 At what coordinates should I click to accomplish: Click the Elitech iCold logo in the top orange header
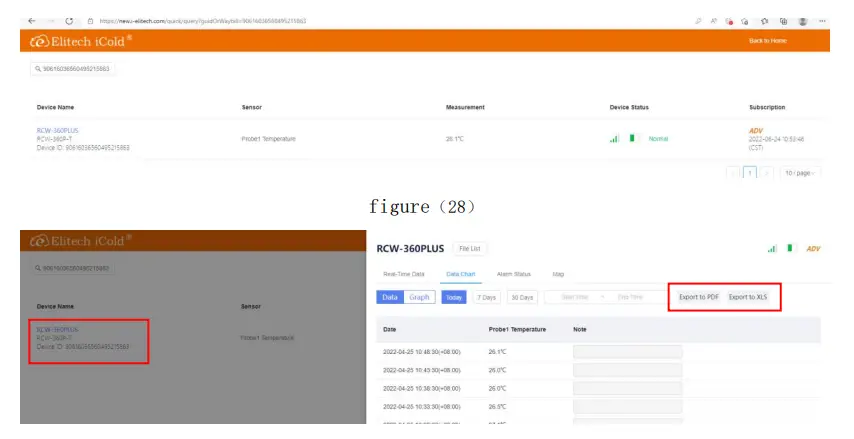tap(81, 41)
